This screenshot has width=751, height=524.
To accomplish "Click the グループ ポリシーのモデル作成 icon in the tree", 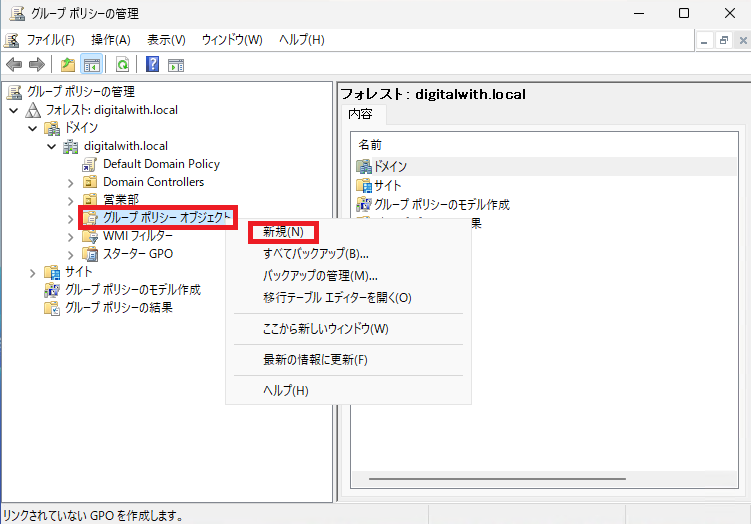I will 52,290.
